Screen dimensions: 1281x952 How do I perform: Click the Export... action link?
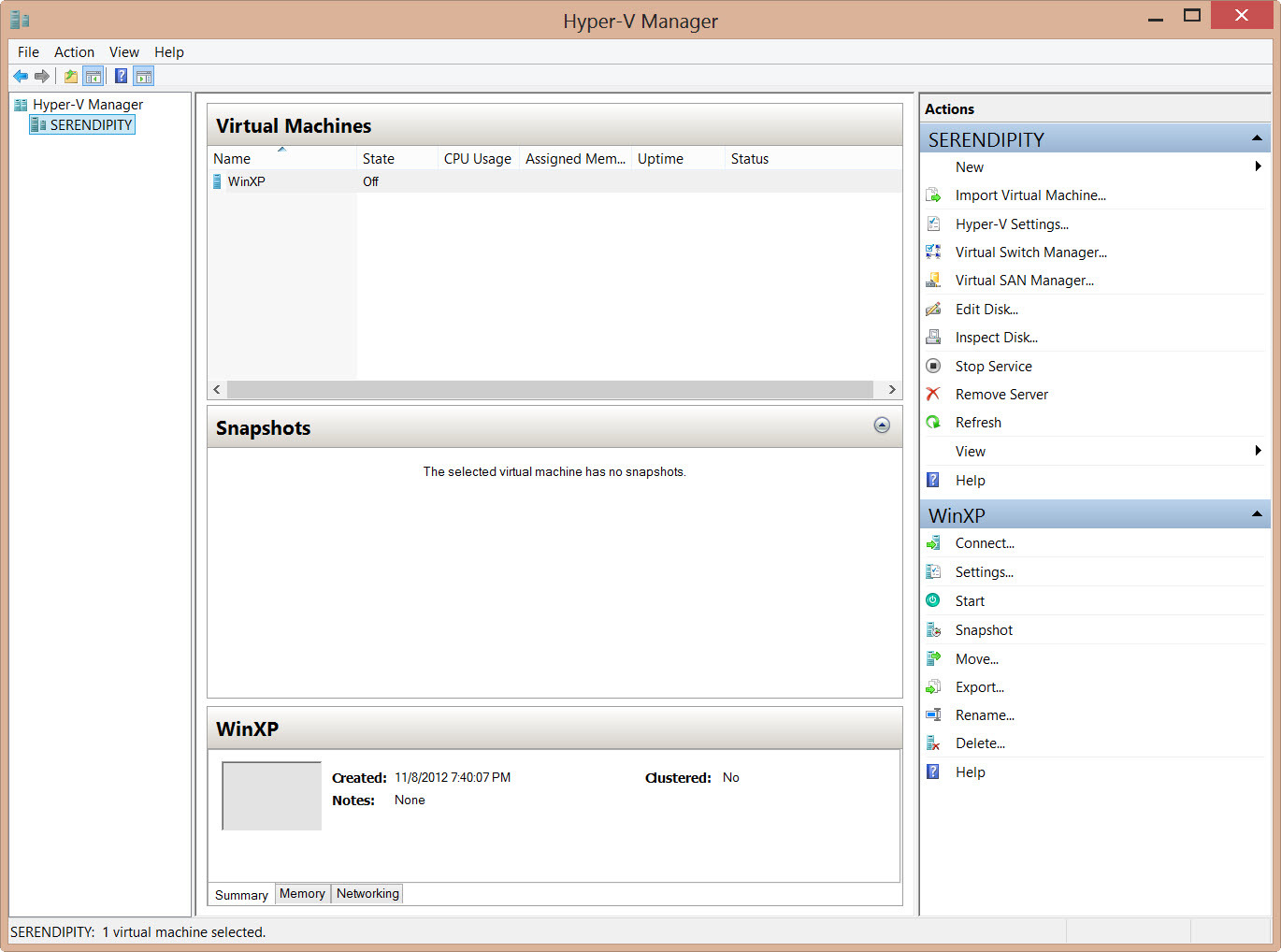pyautogui.click(x=980, y=687)
